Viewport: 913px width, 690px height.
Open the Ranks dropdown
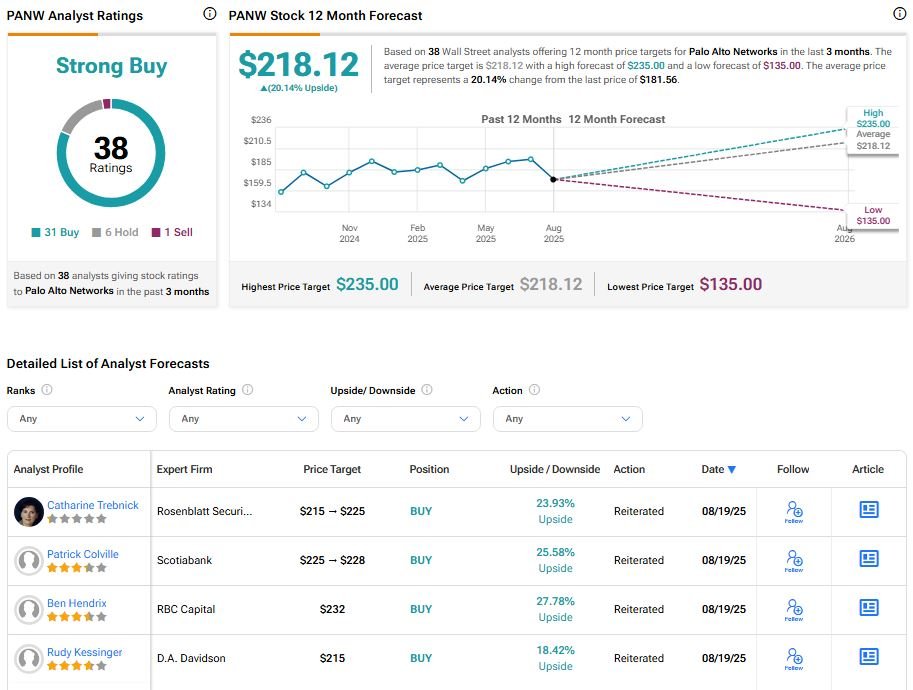(x=81, y=418)
